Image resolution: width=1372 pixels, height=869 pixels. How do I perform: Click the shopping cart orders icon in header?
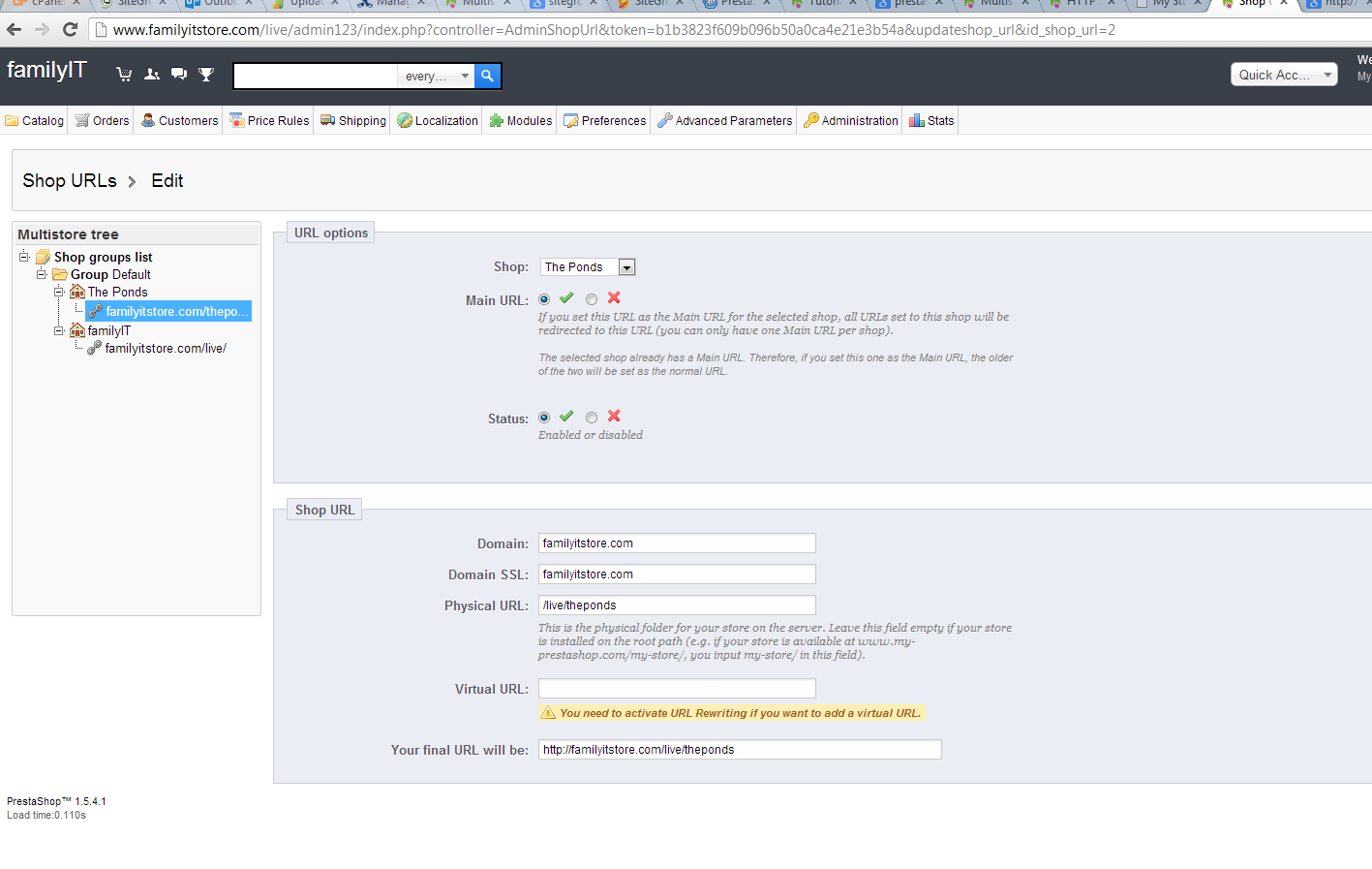pos(124,74)
